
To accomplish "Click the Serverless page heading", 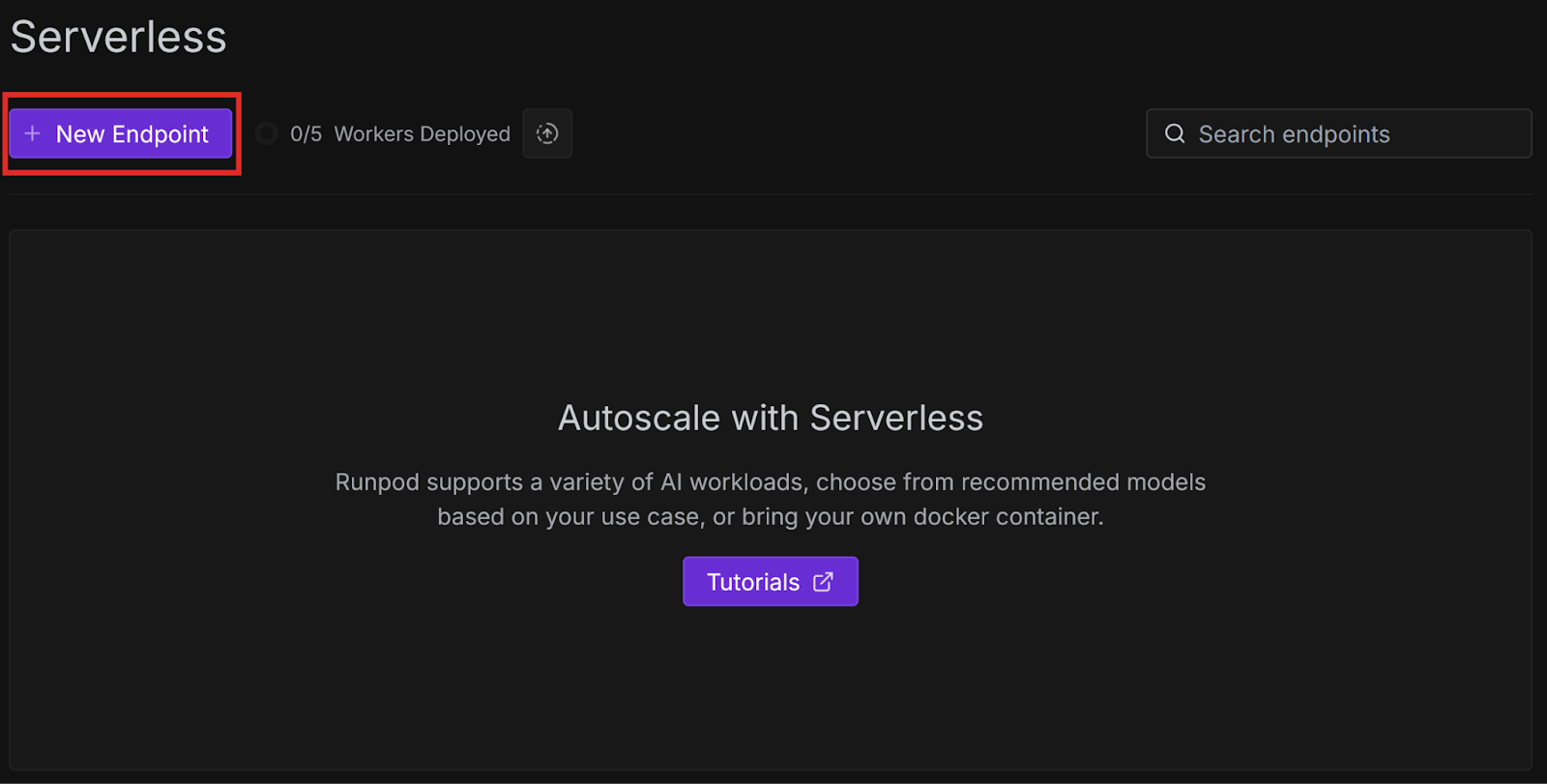I will pos(118,37).
